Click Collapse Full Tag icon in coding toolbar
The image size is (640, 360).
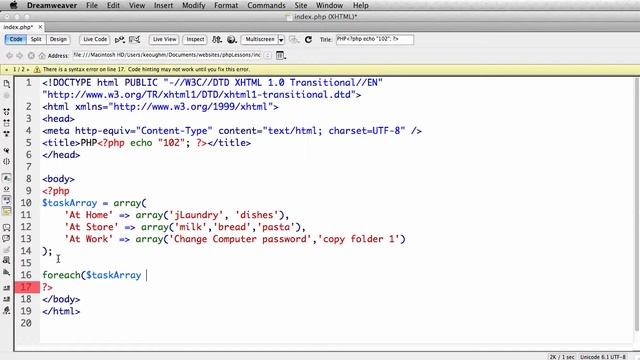[x=7, y=111]
